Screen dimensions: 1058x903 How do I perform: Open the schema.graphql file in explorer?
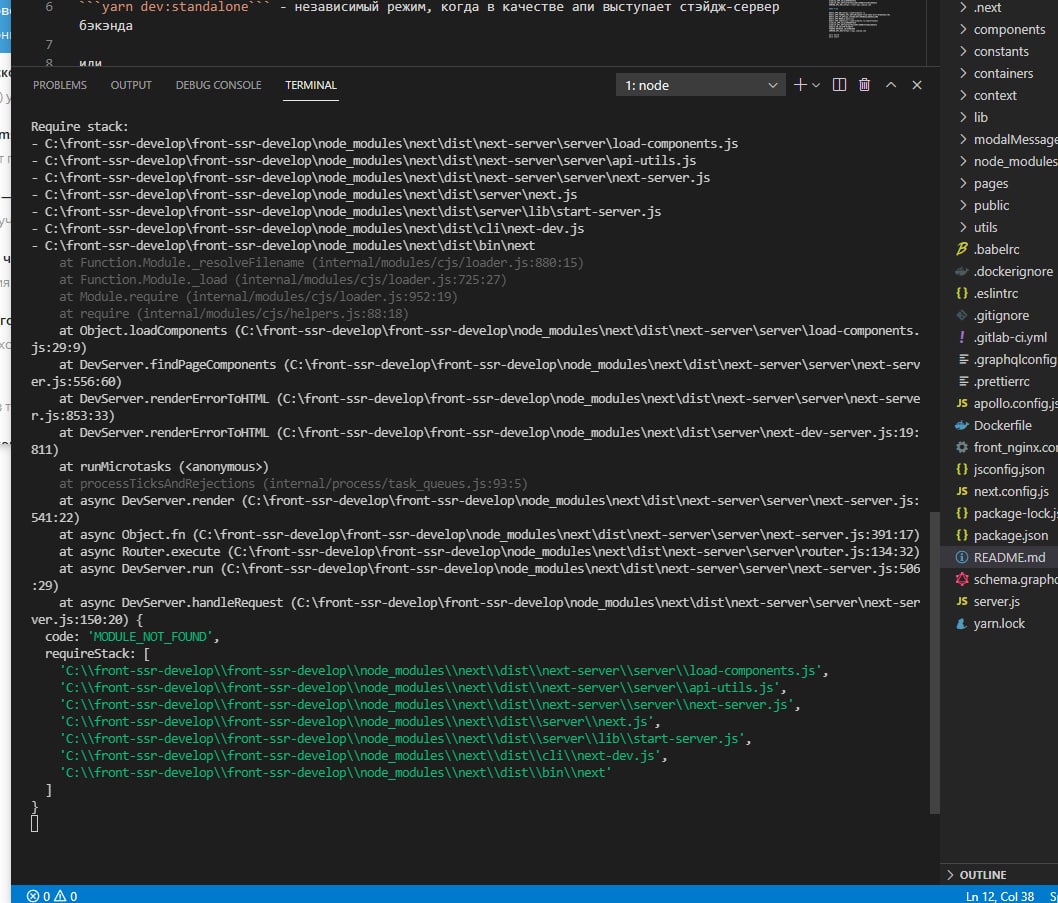coord(1014,579)
